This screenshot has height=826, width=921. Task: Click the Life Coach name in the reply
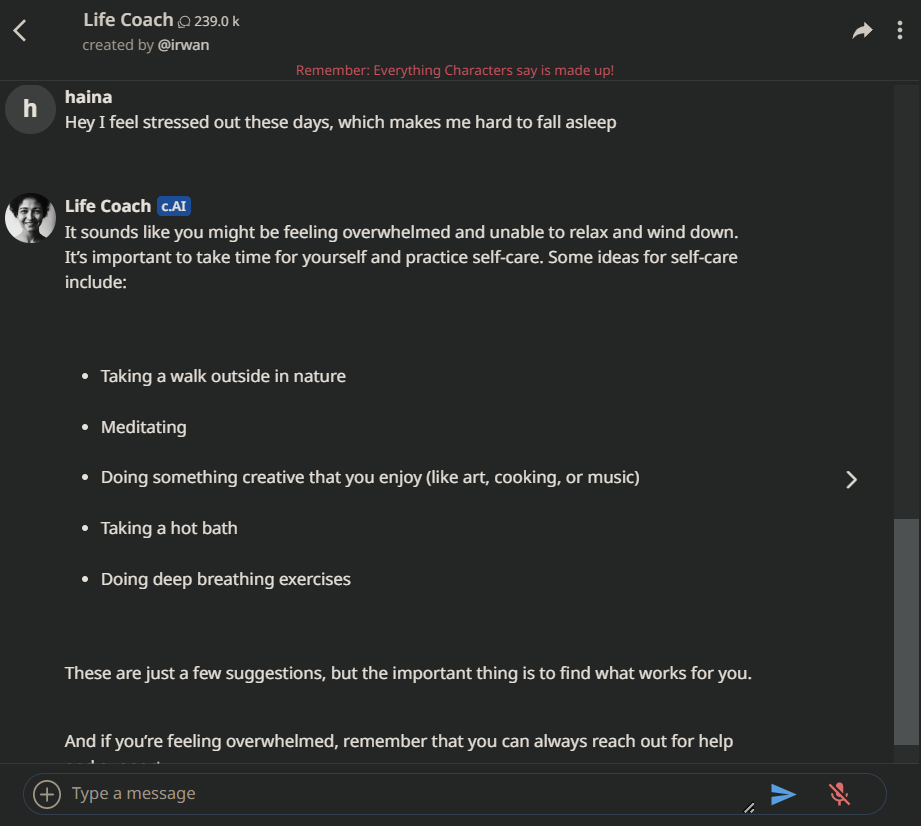coord(107,206)
